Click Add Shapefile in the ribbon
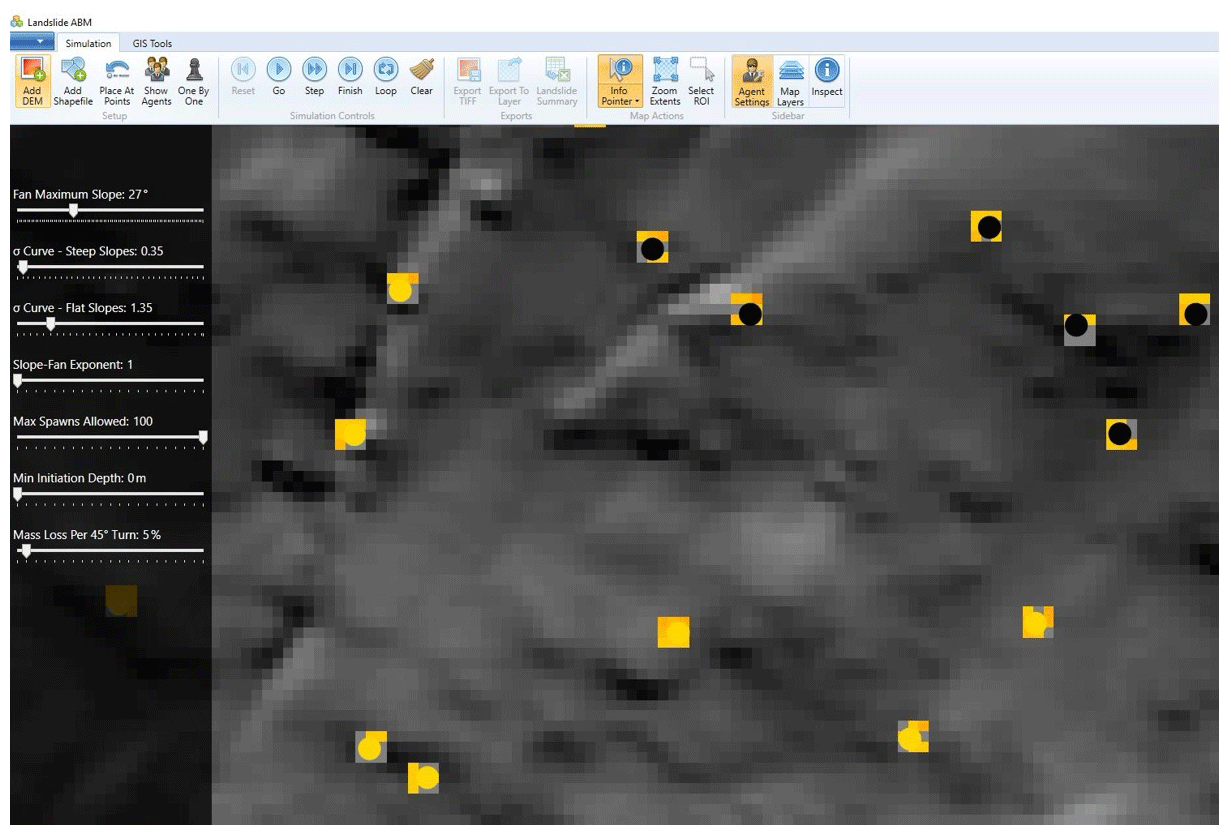This screenshot has width=1231, height=836. point(73,80)
